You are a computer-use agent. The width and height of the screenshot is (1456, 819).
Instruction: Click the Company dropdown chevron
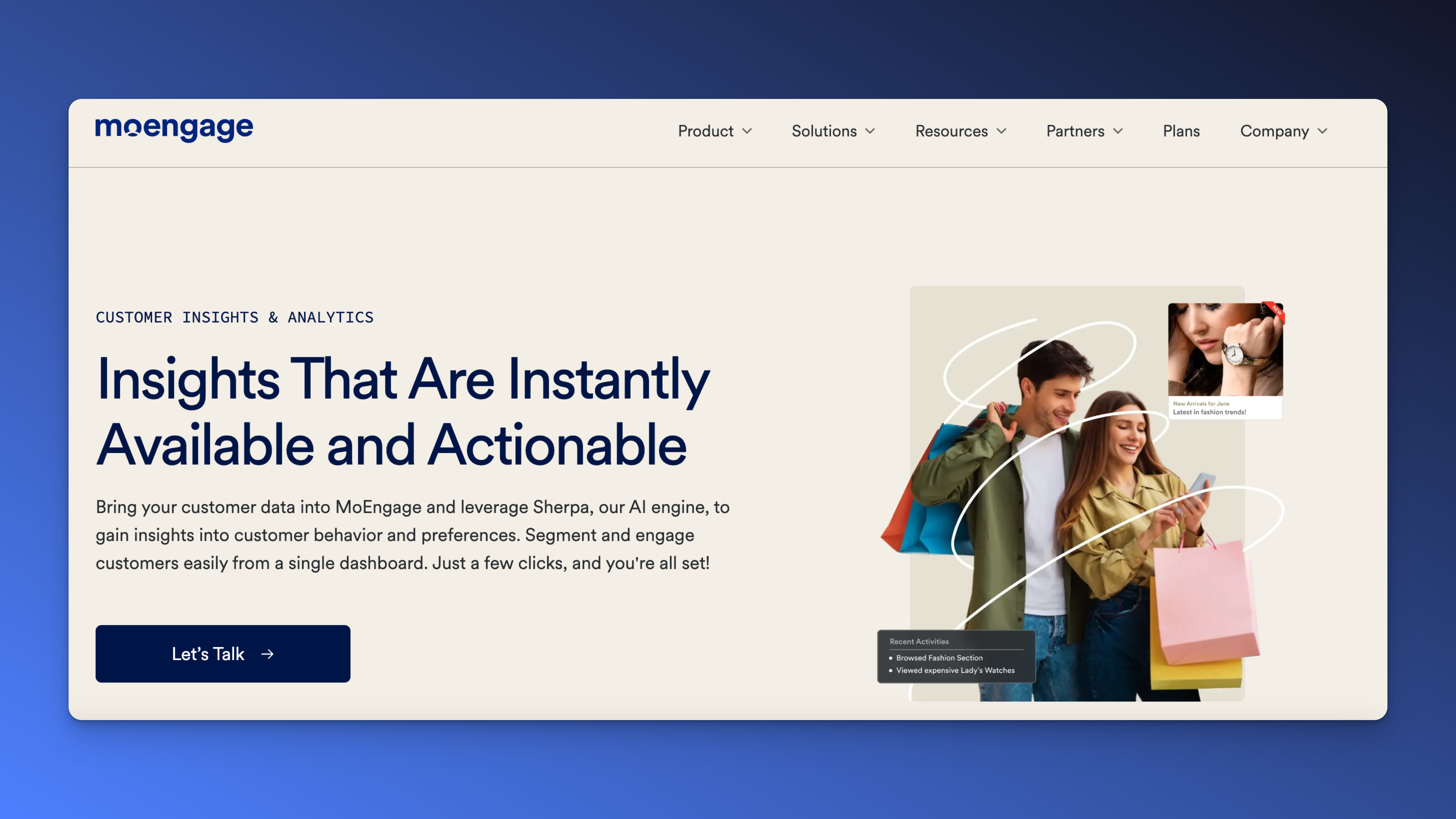coord(1322,132)
